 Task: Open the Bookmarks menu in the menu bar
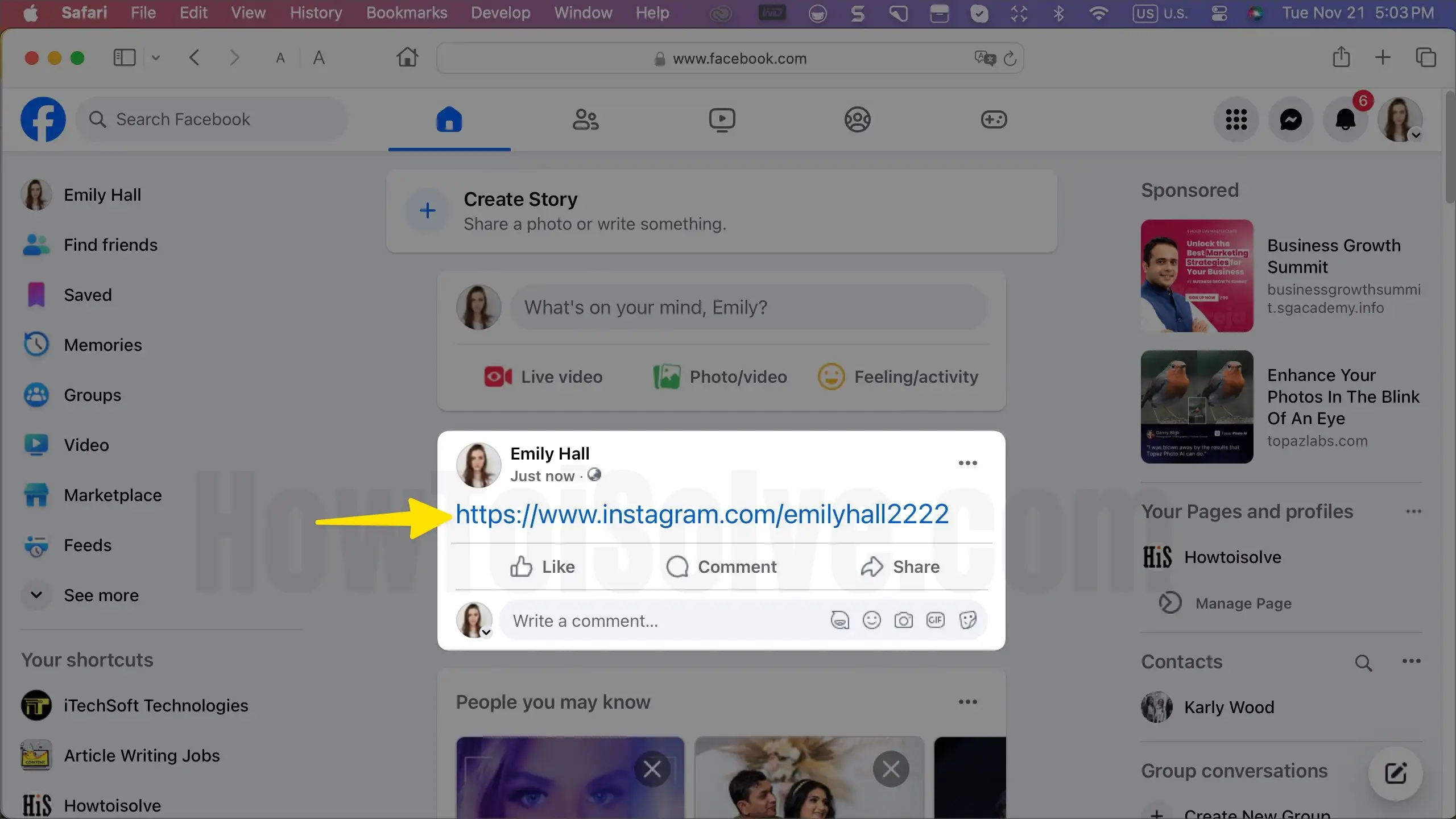tap(406, 13)
